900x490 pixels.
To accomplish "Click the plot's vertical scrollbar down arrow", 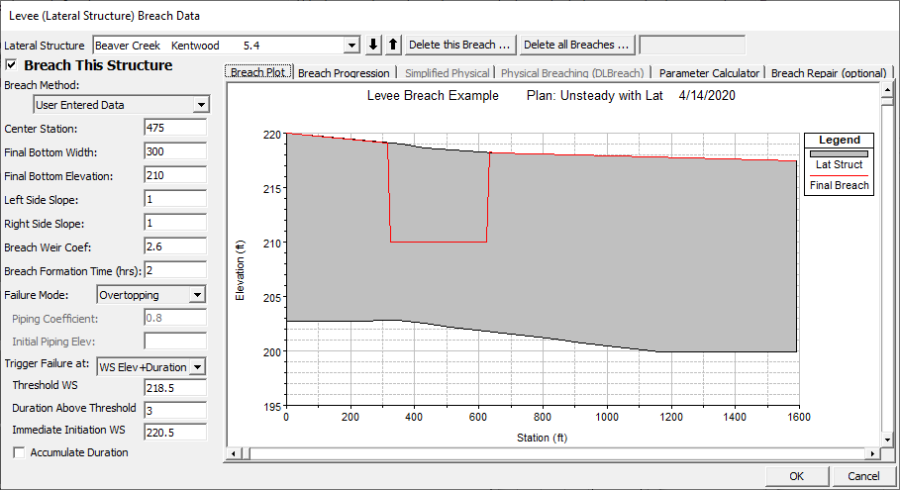I will (886, 439).
